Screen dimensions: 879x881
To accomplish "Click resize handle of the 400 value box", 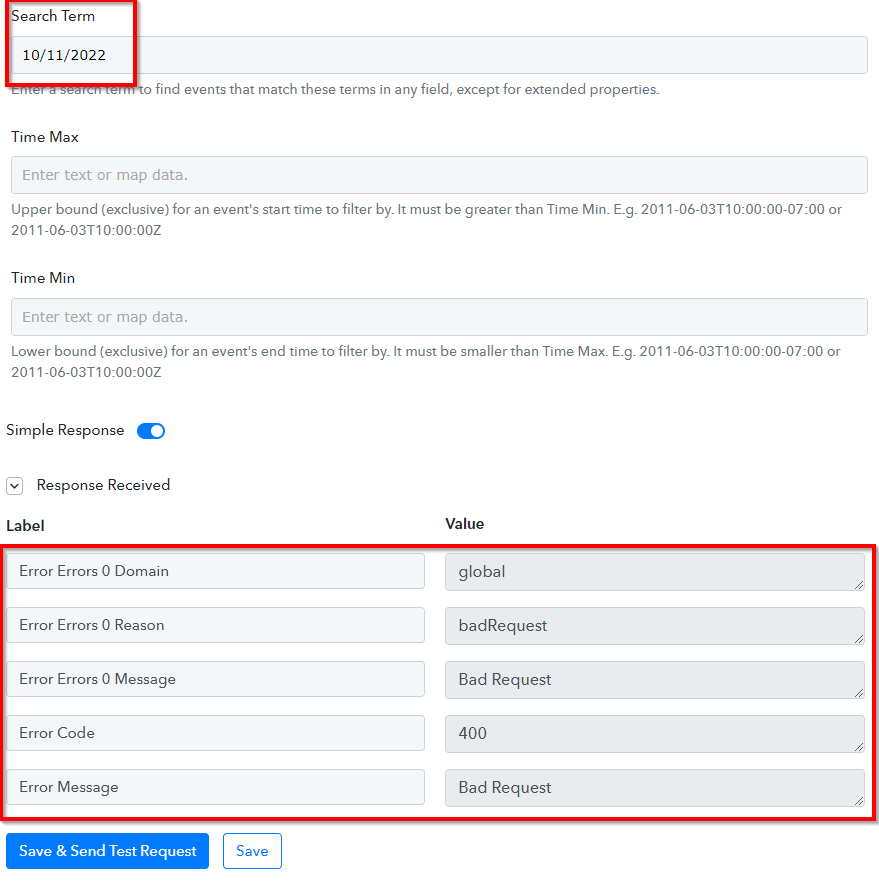I will (x=859, y=747).
